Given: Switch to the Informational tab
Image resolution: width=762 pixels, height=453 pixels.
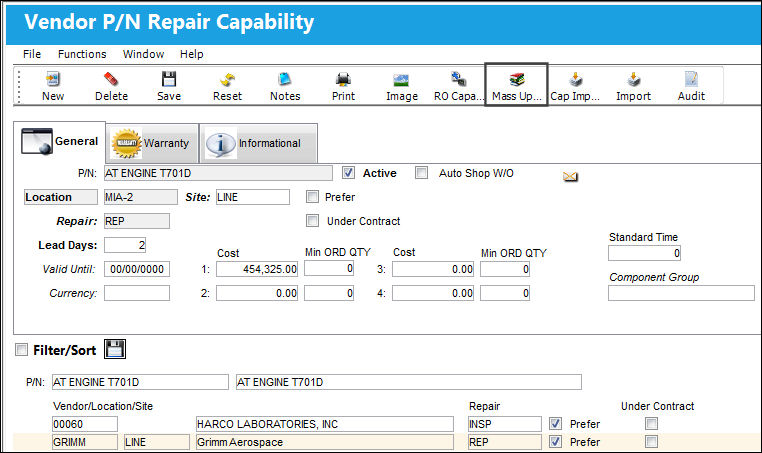Looking at the screenshot, I should [259, 143].
